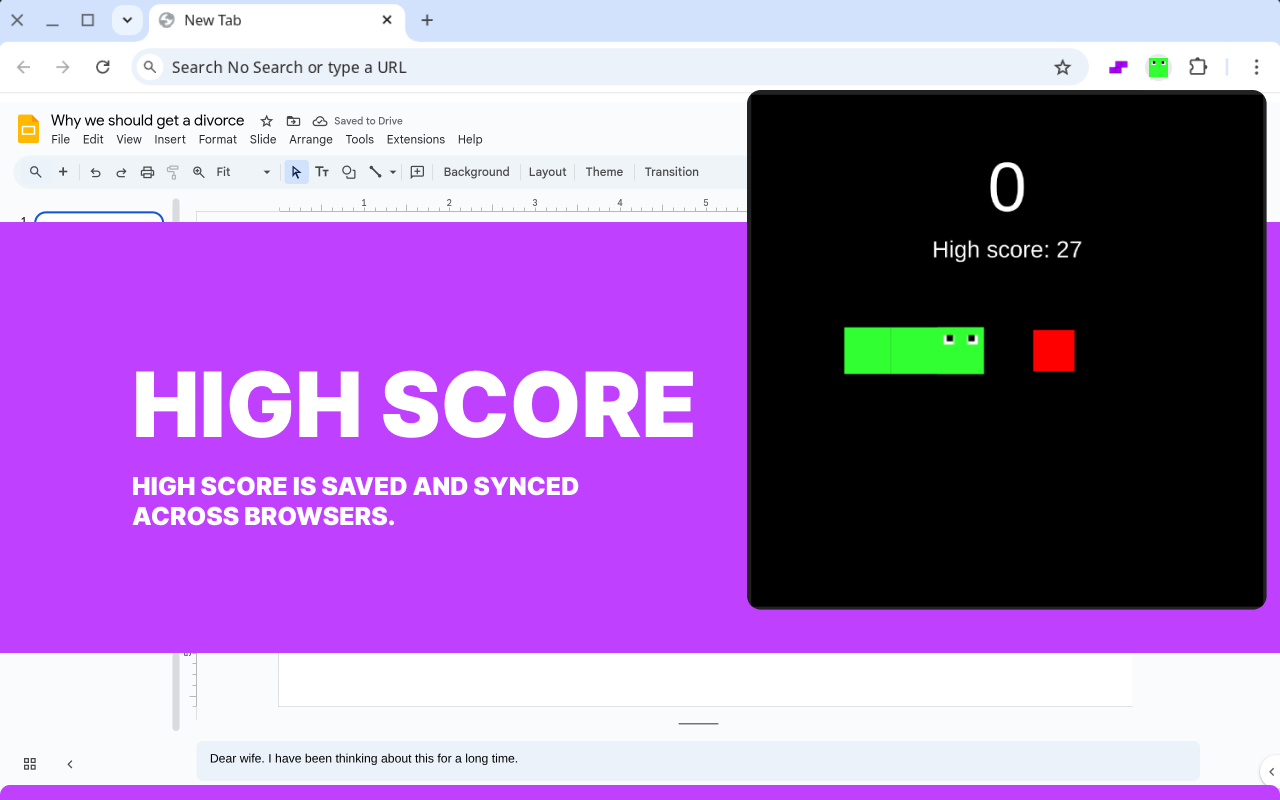The image size is (1280, 800).
Task: Expand the line type dropdown arrow
Action: coord(393,172)
